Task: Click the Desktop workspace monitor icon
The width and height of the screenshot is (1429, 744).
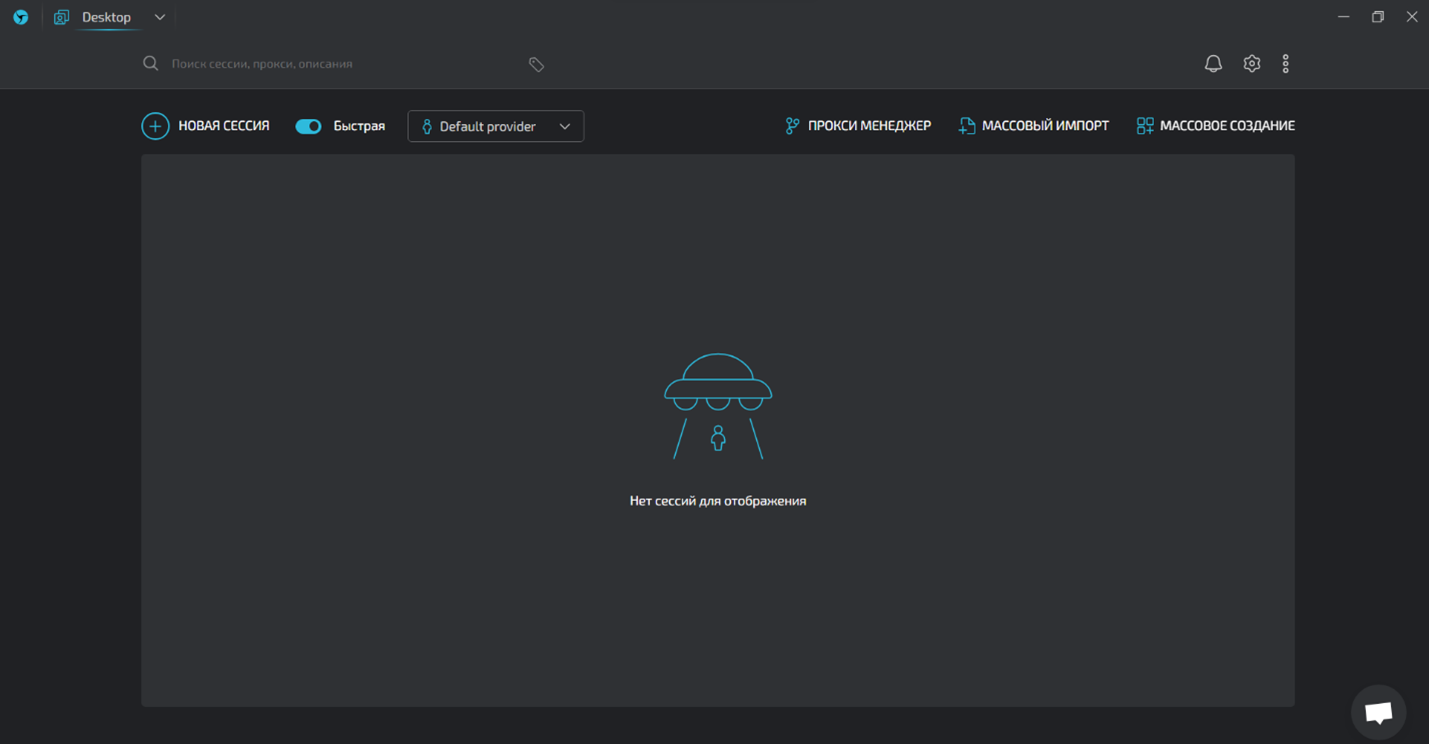Action: point(61,17)
